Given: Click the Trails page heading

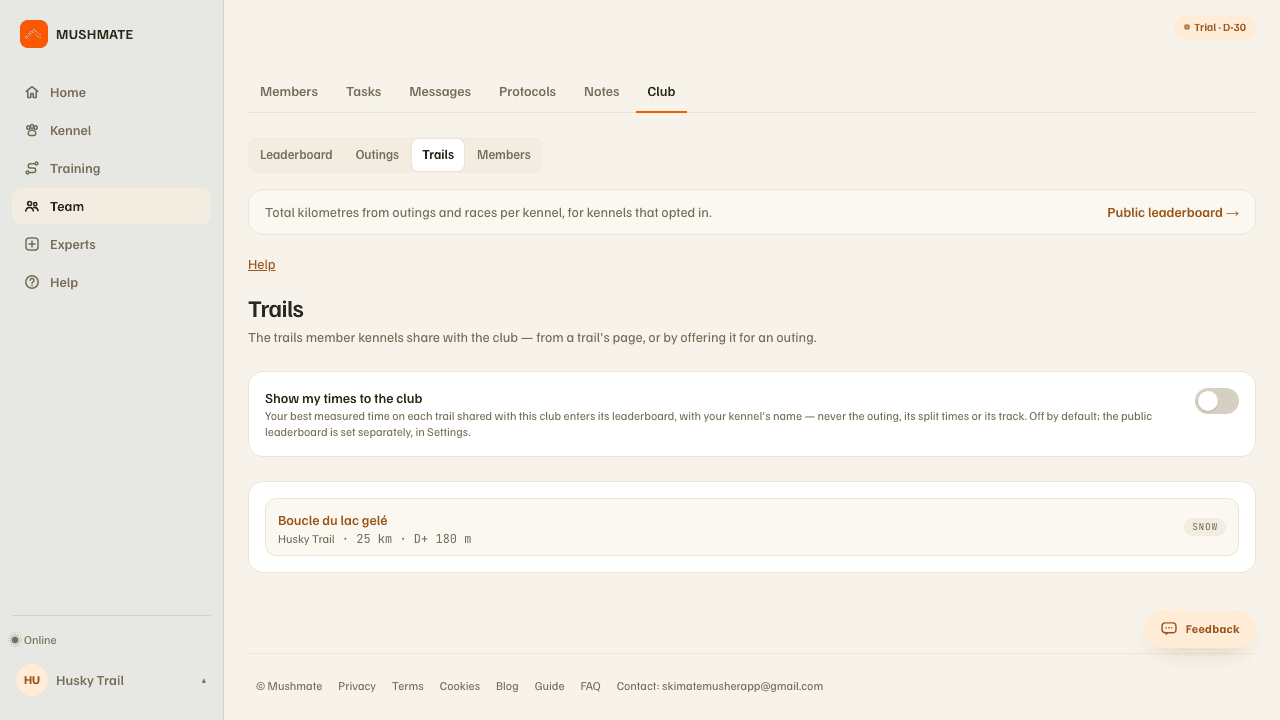Looking at the screenshot, I should (x=276, y=309).
